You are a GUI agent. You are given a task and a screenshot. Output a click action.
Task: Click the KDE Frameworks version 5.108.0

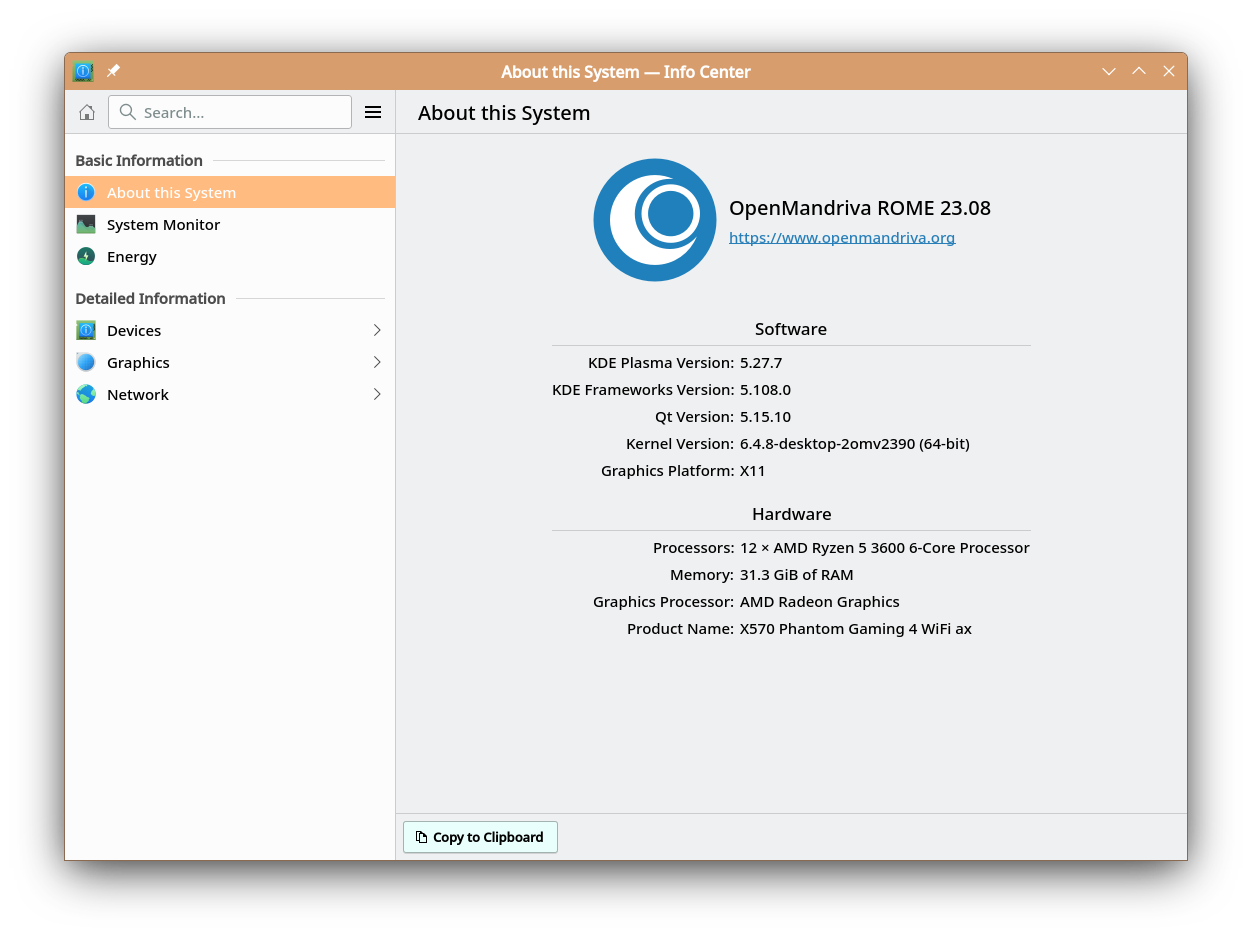point(765,389)
